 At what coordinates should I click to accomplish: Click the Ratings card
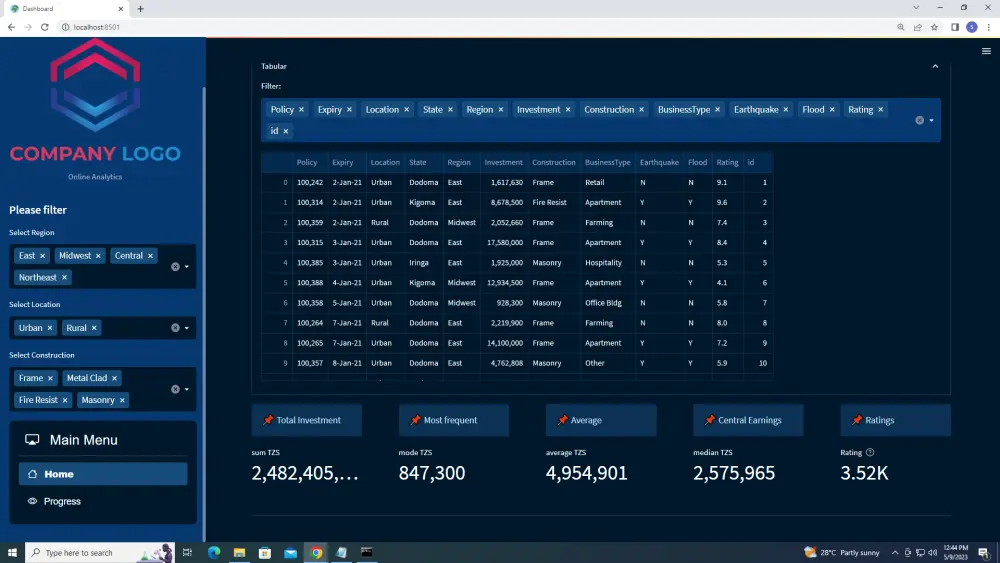tap(895, 420)
